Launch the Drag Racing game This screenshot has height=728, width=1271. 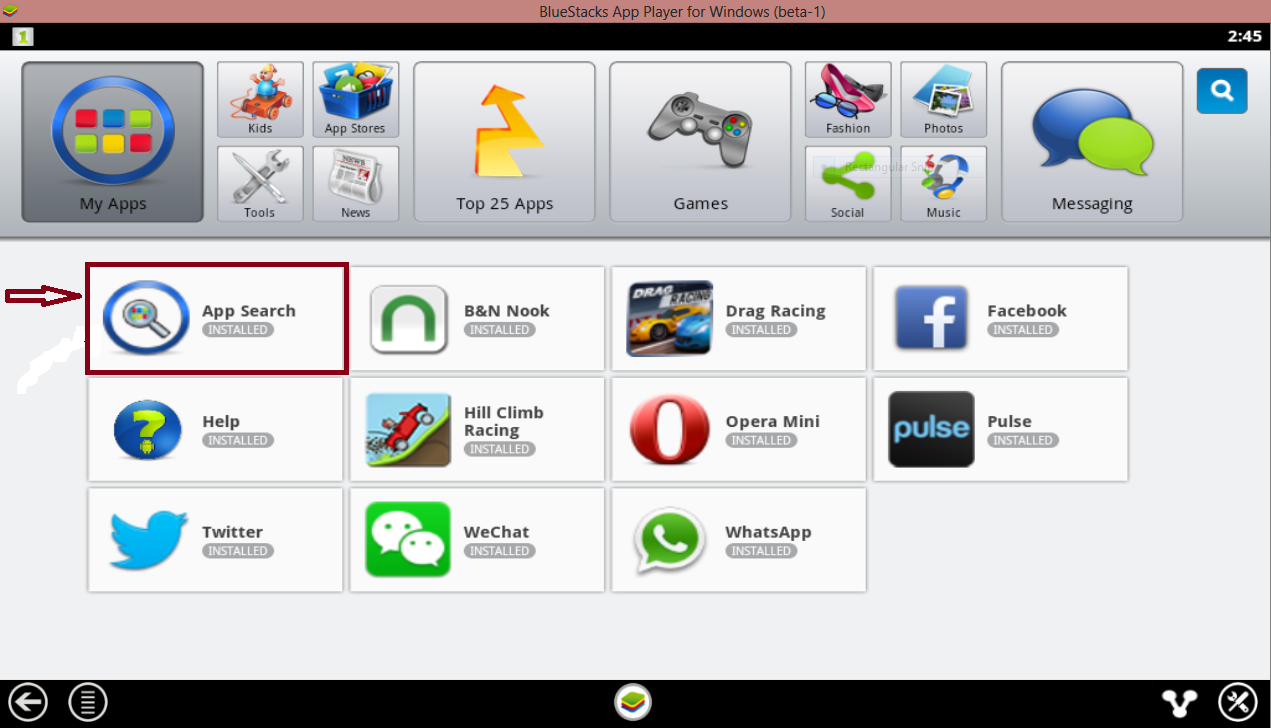739,319
